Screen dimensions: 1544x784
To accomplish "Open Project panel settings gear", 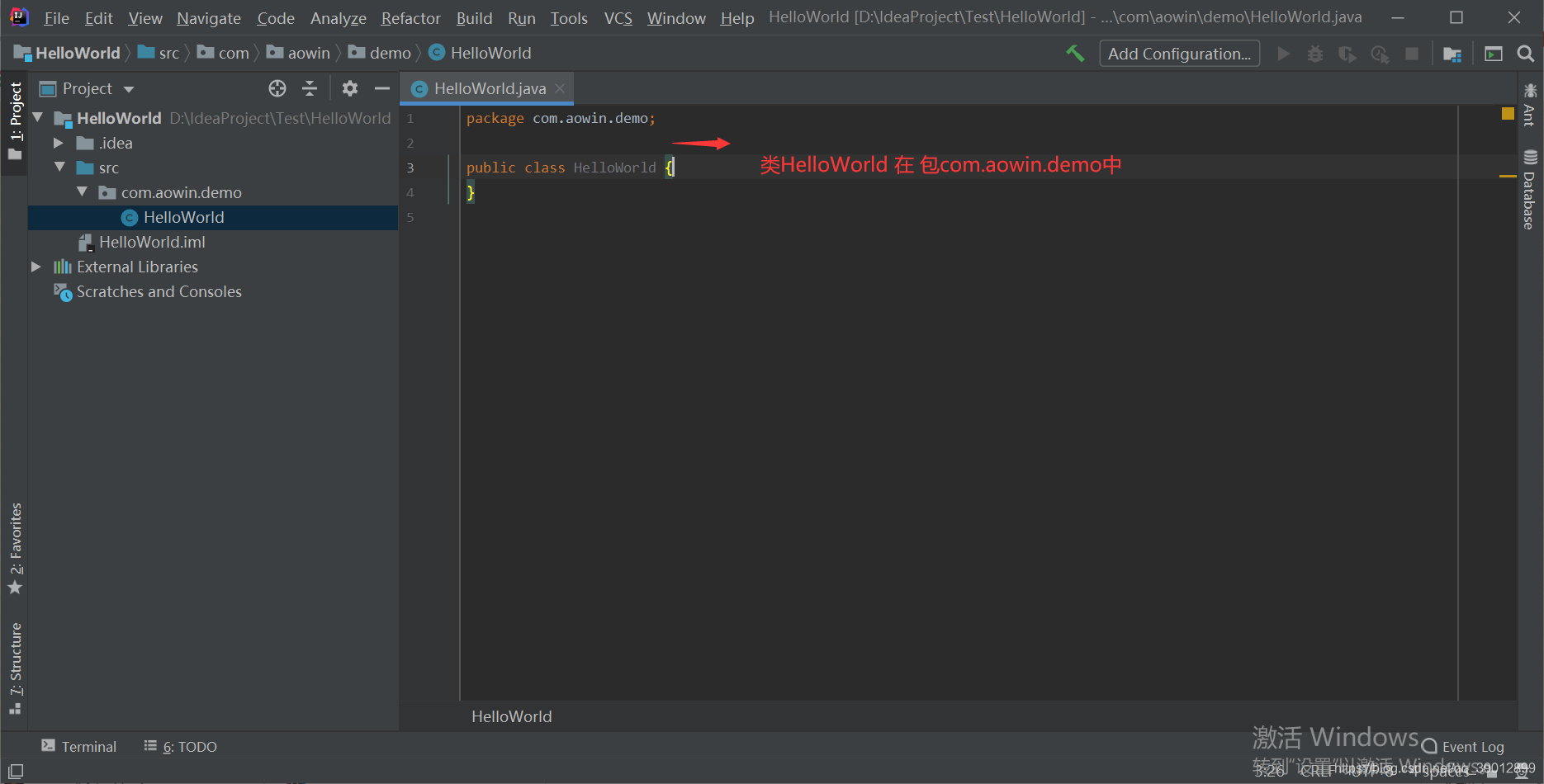I will click(350, 88).
